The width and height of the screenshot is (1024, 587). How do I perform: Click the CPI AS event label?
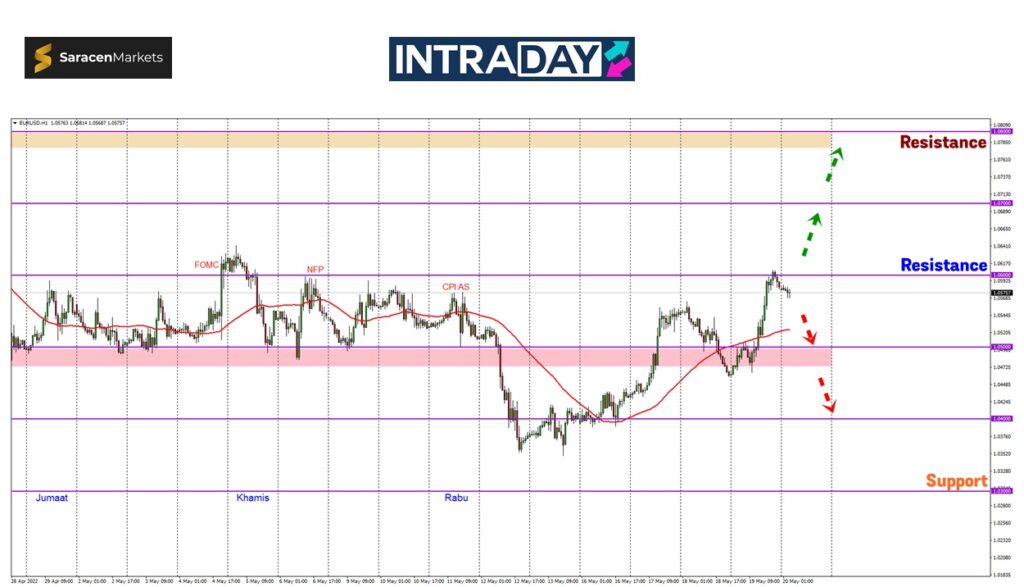pyautogui.click(x=456, y=286)
